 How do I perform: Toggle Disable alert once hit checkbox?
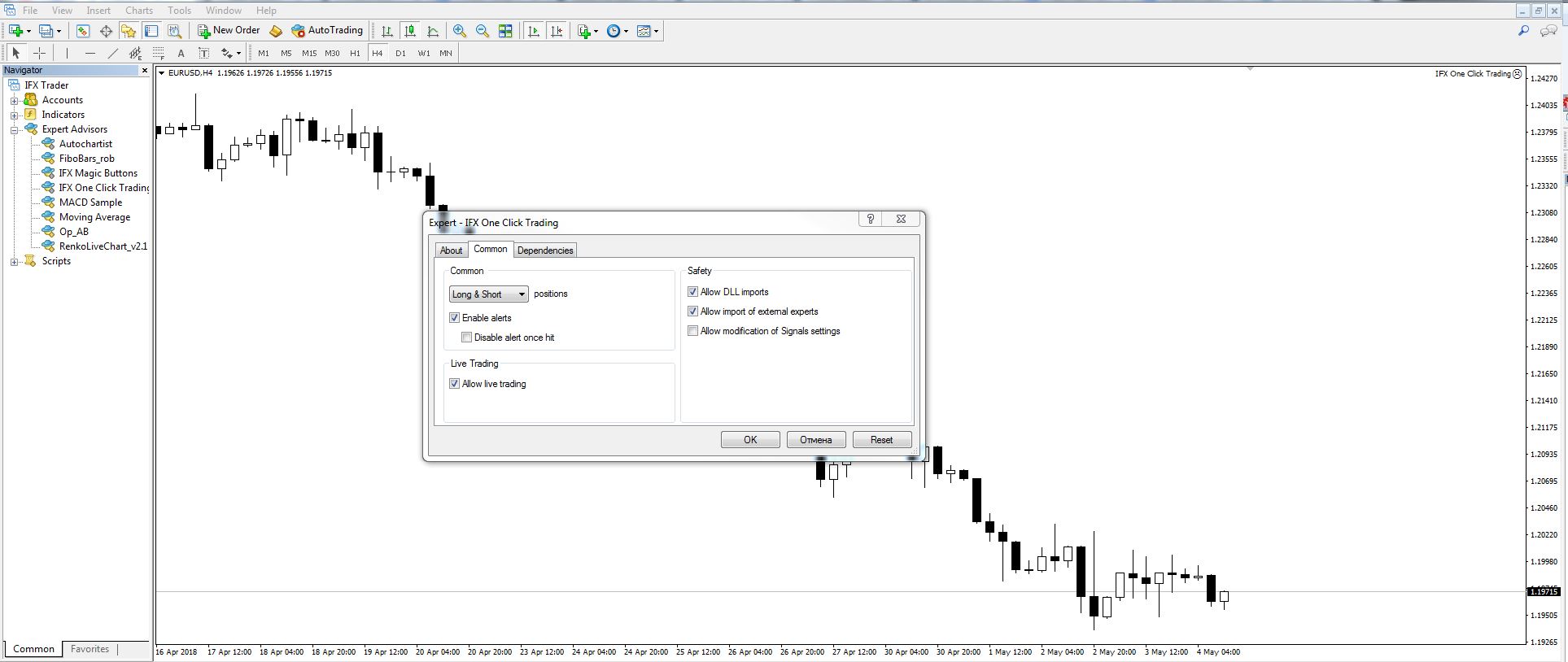click(466, 338)
